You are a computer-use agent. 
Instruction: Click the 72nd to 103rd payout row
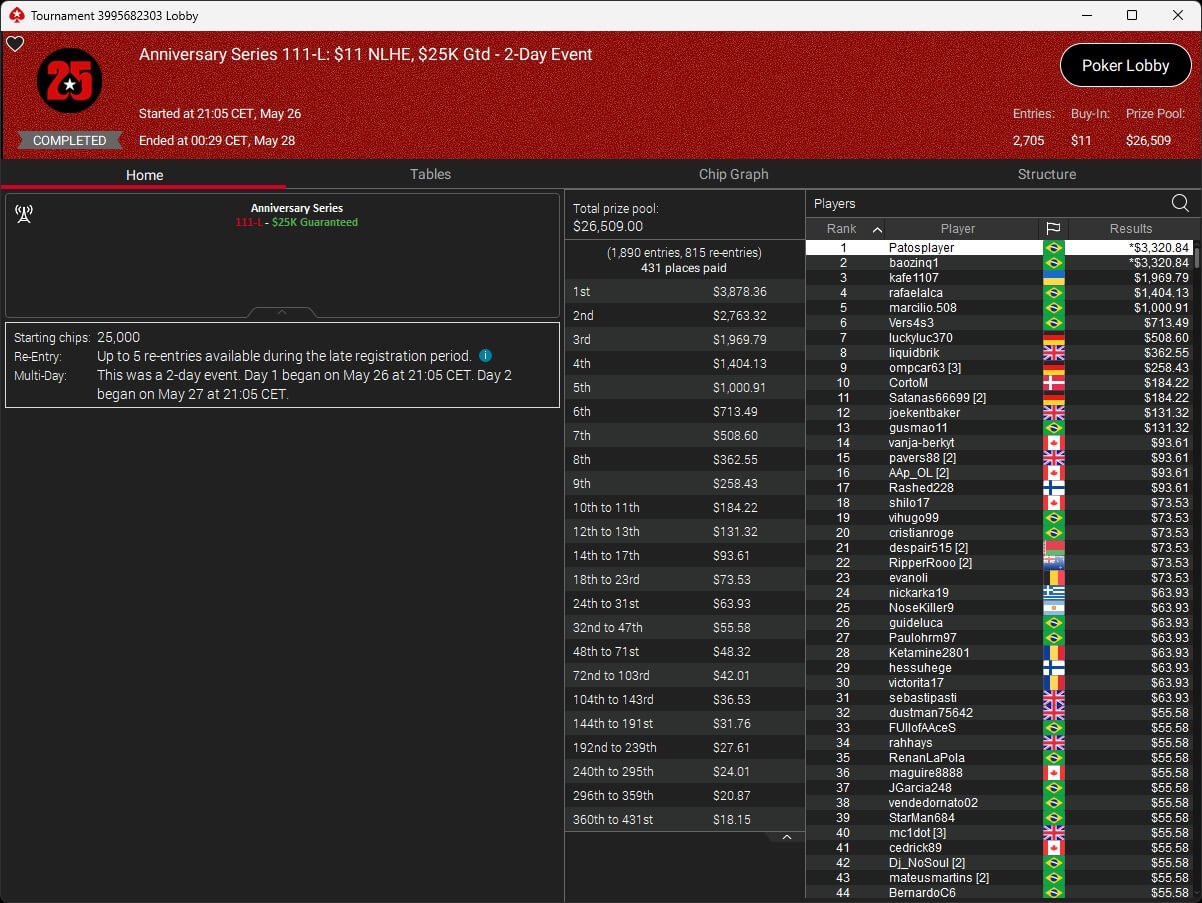pyautogui.click(x=685, y=675)
